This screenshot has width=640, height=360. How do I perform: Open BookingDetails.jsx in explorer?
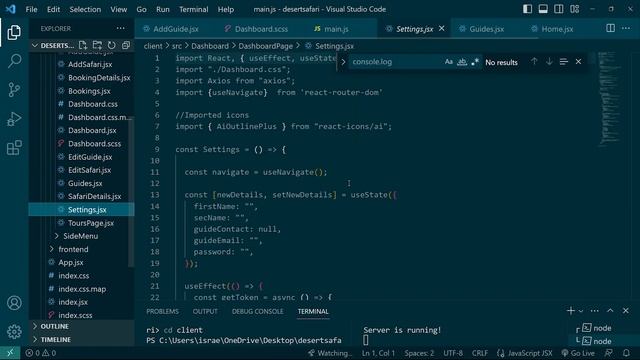point(99,78)
